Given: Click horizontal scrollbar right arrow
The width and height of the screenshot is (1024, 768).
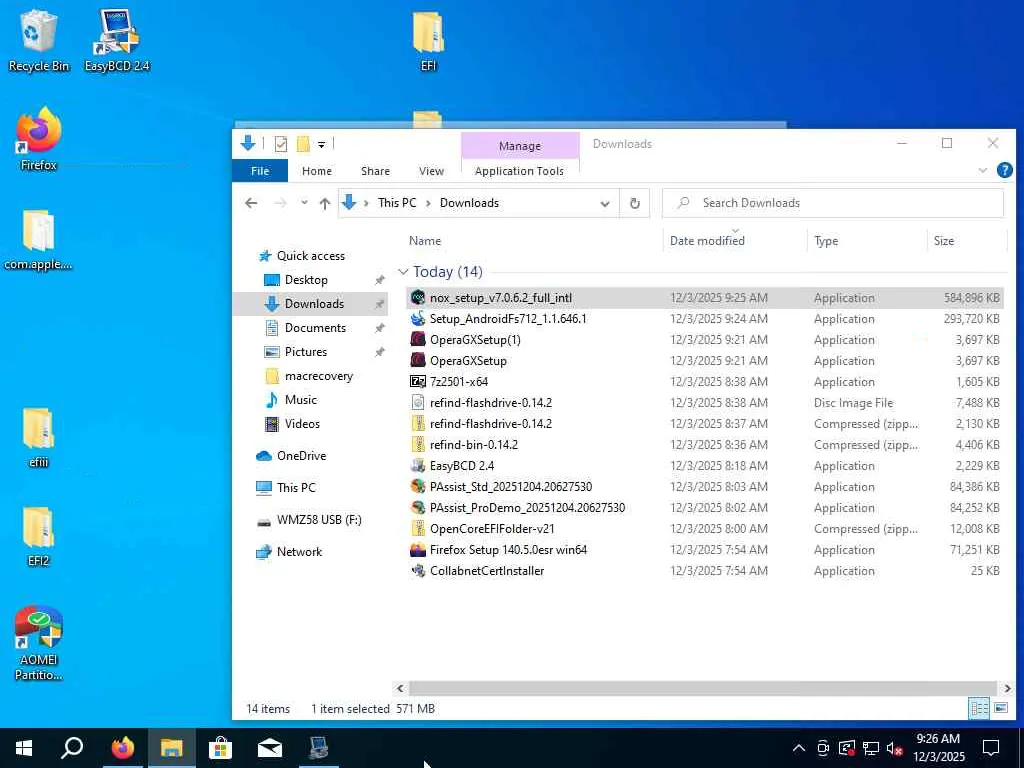Looking at the screenshot, I should (1007, 688).
